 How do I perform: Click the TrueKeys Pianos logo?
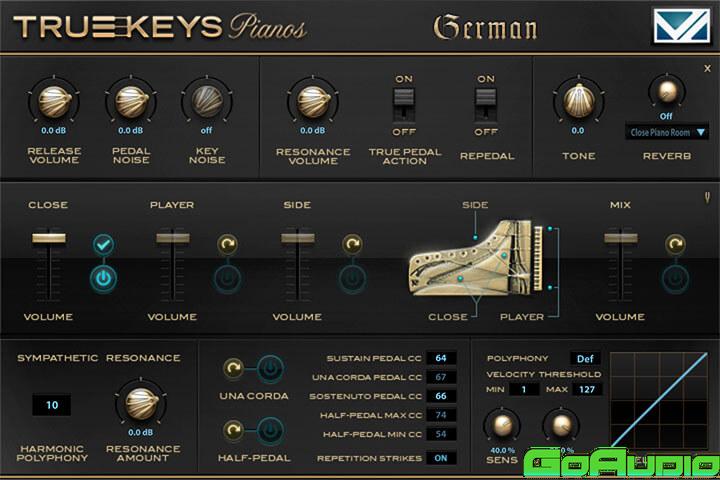(160, 27)
